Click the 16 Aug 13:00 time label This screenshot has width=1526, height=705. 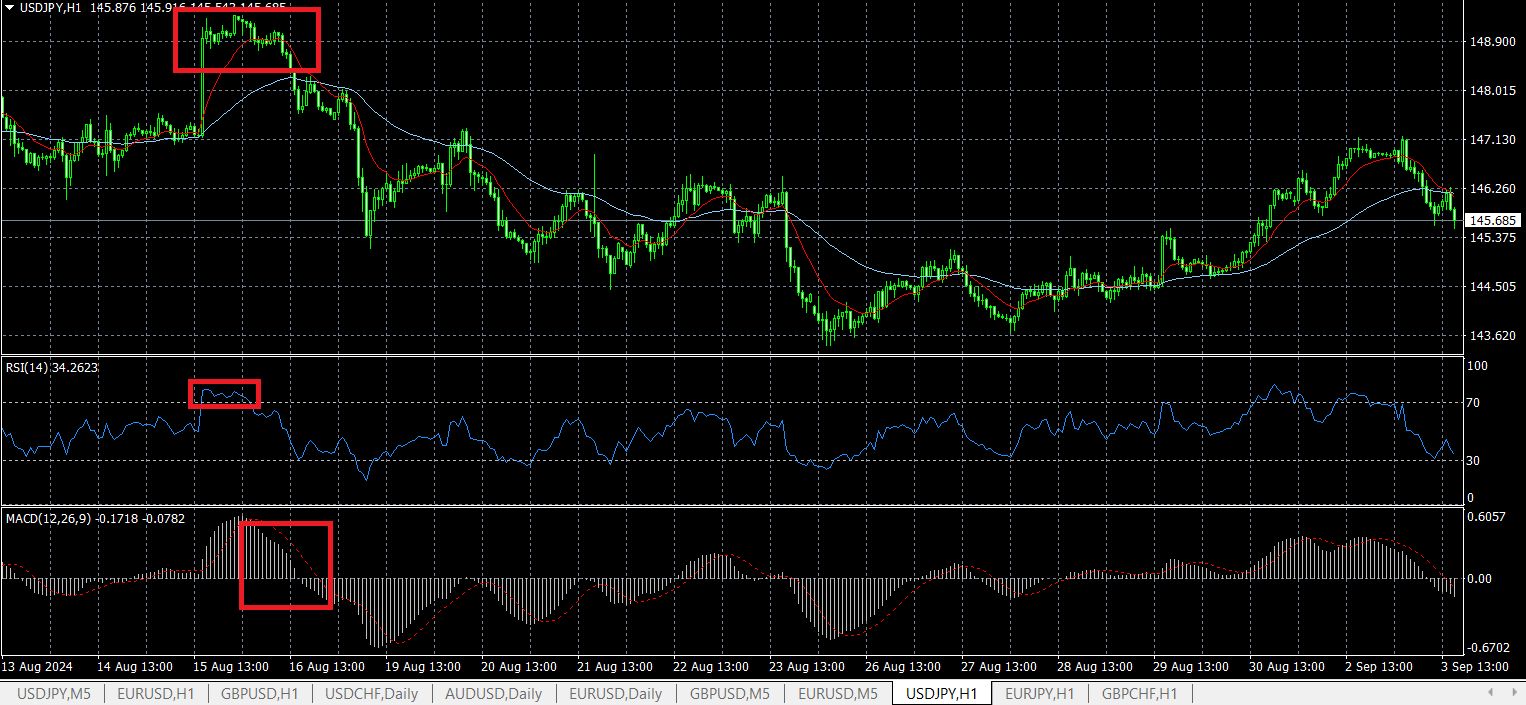click(x=327, y=667)
